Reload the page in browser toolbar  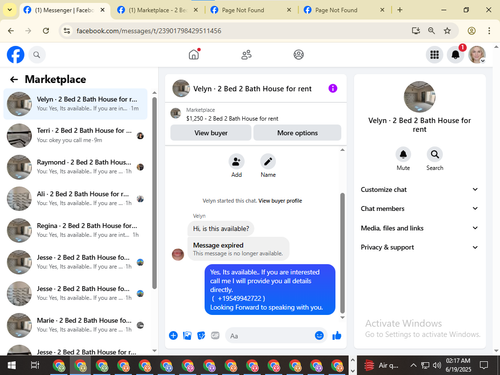(46, 31)
